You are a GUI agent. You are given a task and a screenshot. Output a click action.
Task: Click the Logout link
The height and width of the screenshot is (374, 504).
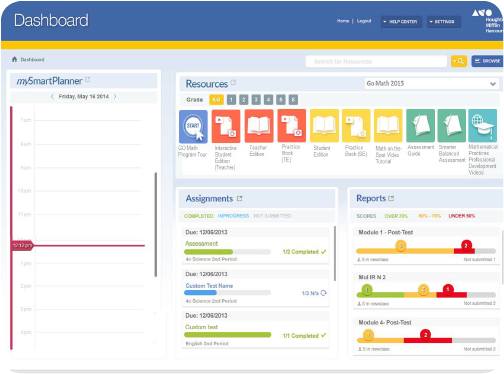(364, 21)
